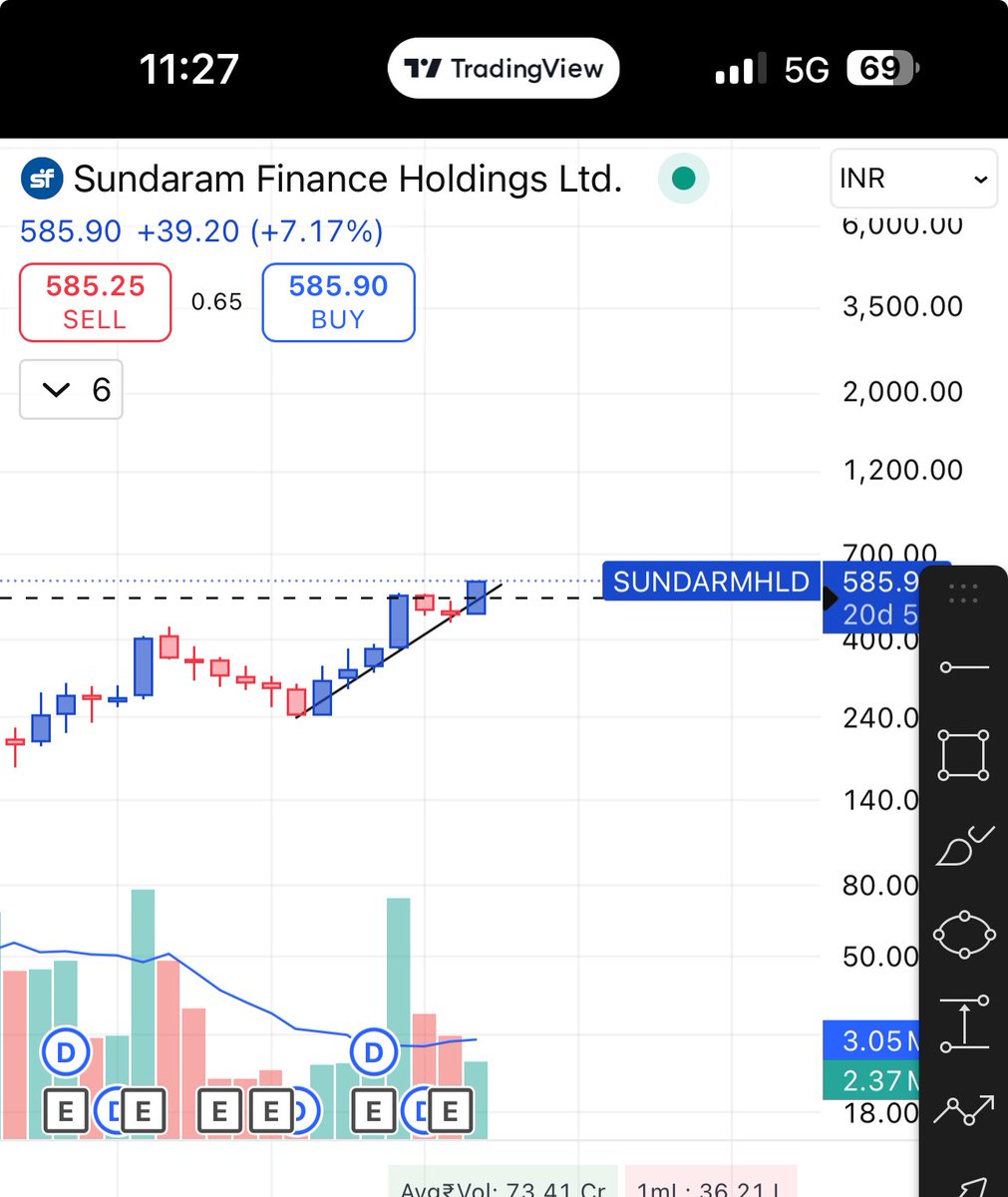Tap the green market status dot
Screen dimensions: 1008x1197
[x=684, y=180]
